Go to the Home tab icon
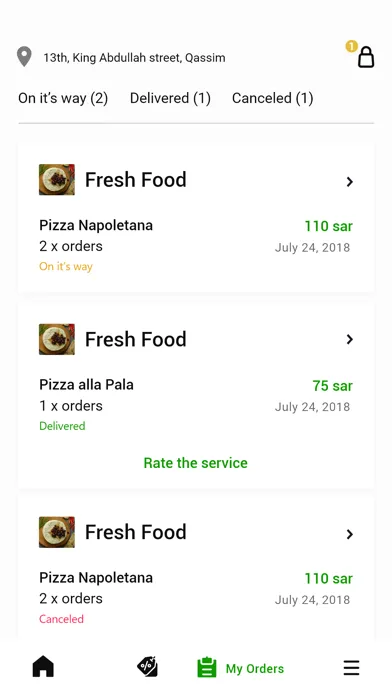 click(x=43, y=667)
